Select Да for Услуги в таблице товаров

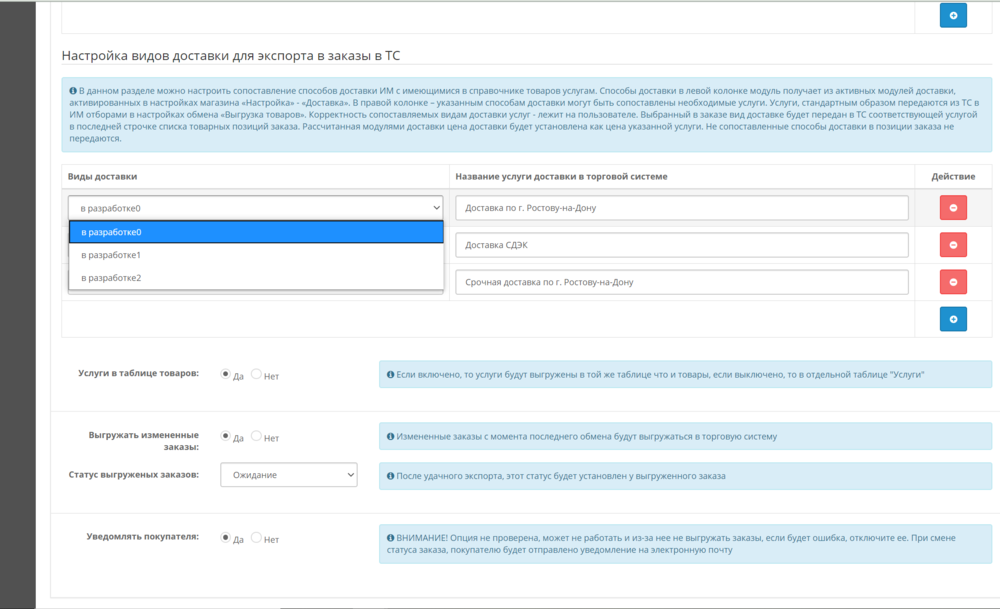[225, 374]
